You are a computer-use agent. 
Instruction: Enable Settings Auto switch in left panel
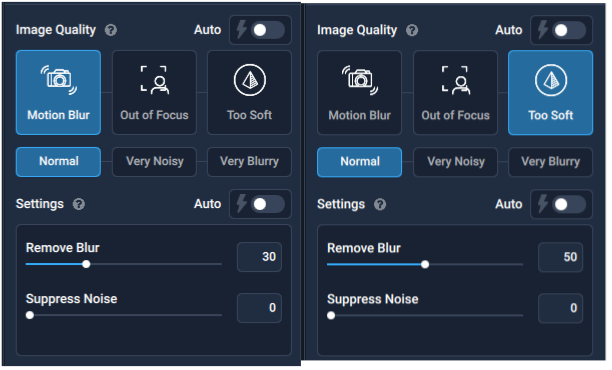[268, 204]
